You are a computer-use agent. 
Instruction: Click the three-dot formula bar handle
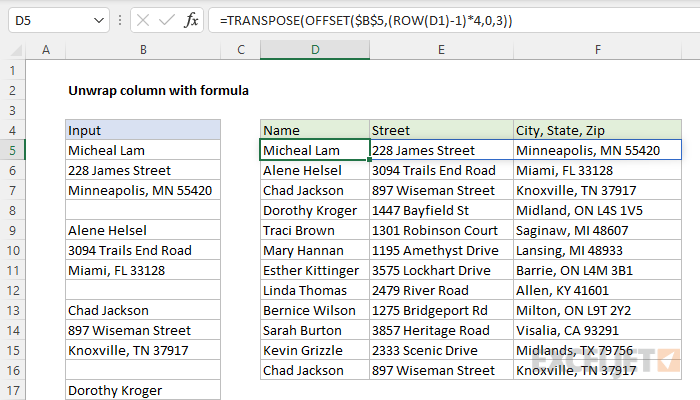(x=120, y=20)
